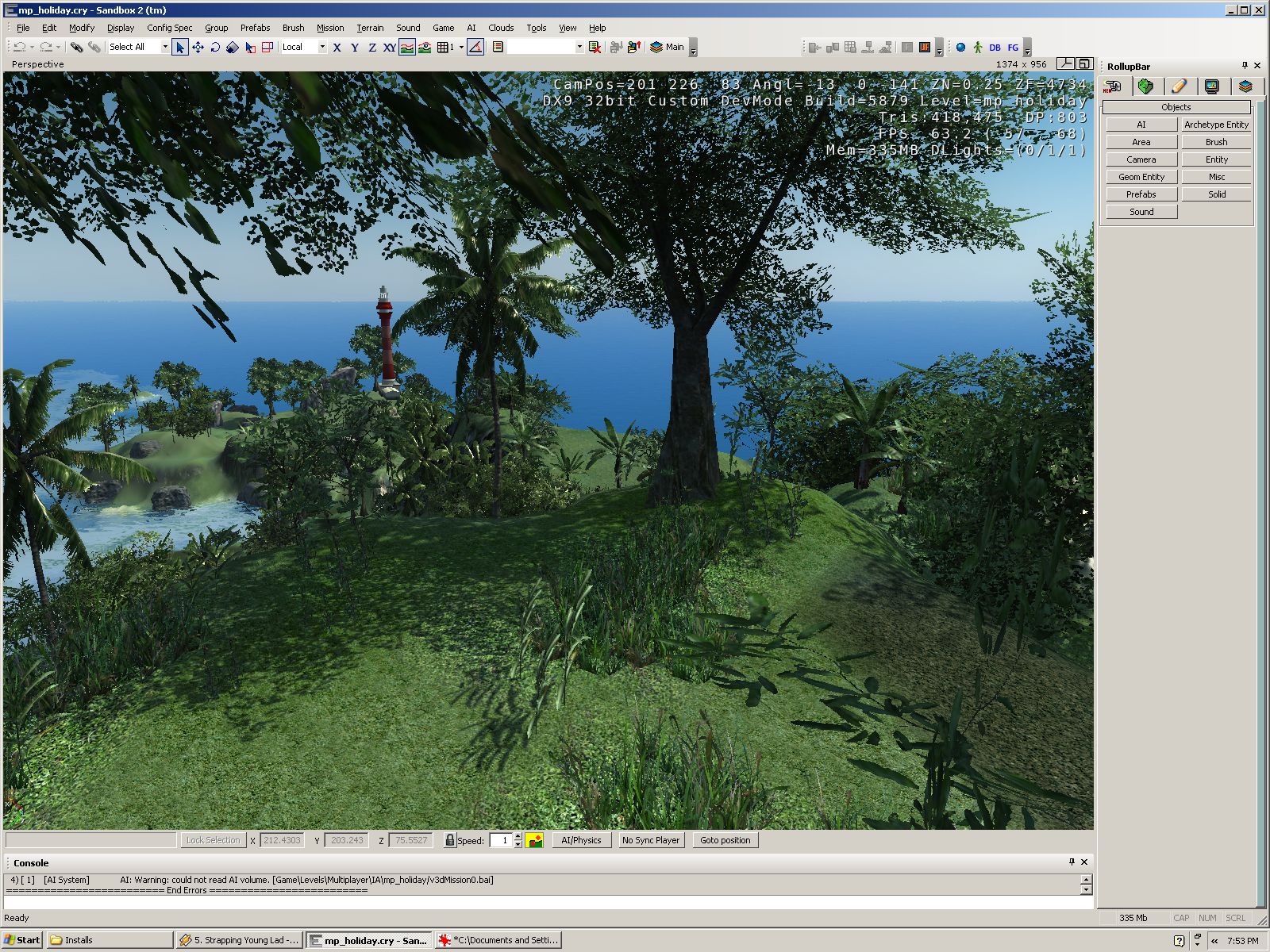Open the Clouds menu
The width and height of the screenshot is (1270, 952).
(501, 28)
